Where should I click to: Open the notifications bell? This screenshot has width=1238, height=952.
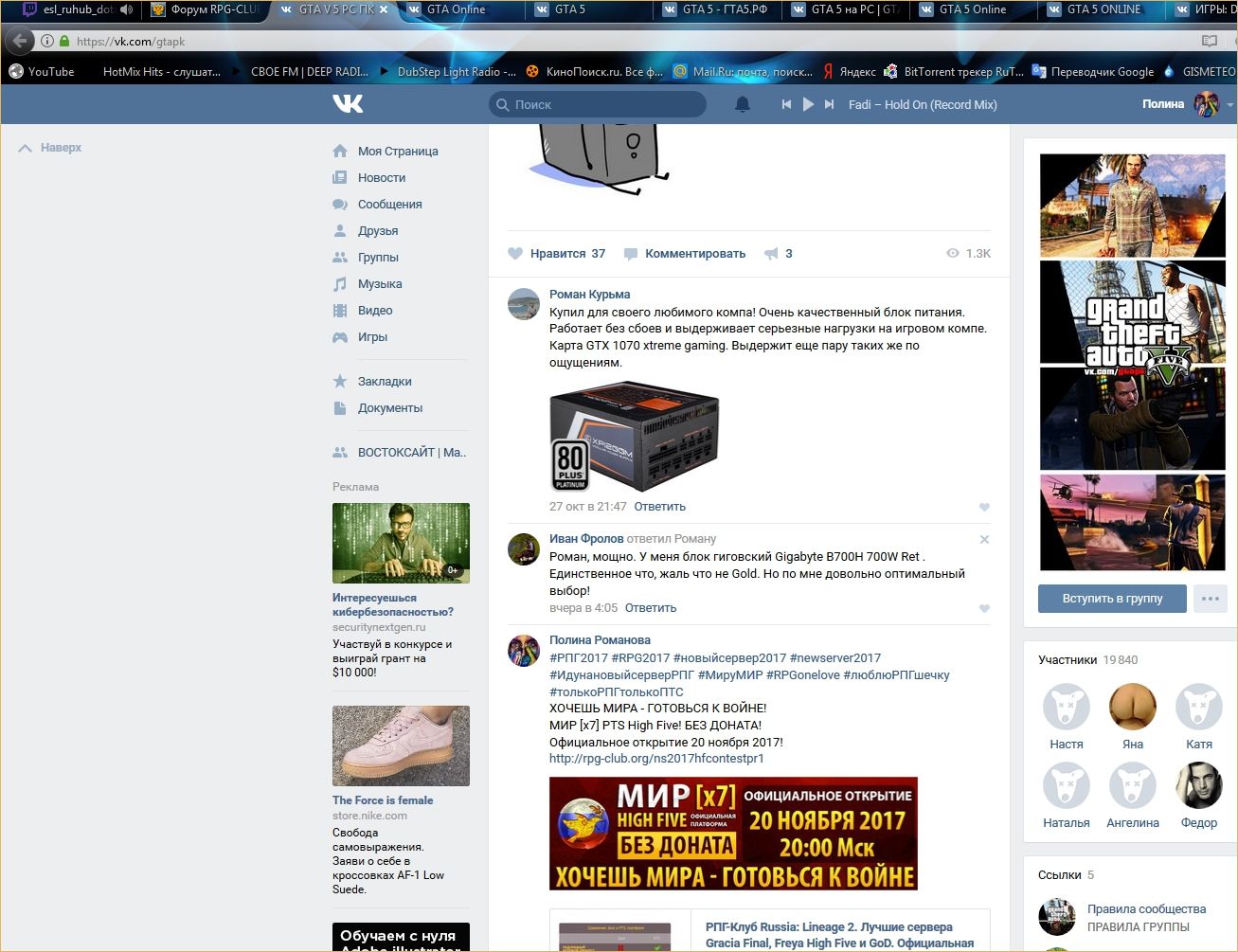click(x=743, y=104)
